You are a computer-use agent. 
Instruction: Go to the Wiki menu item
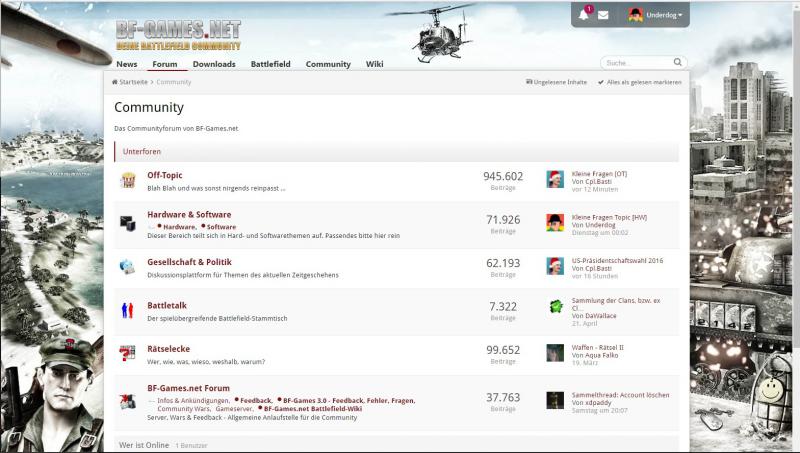coord(374,64)
